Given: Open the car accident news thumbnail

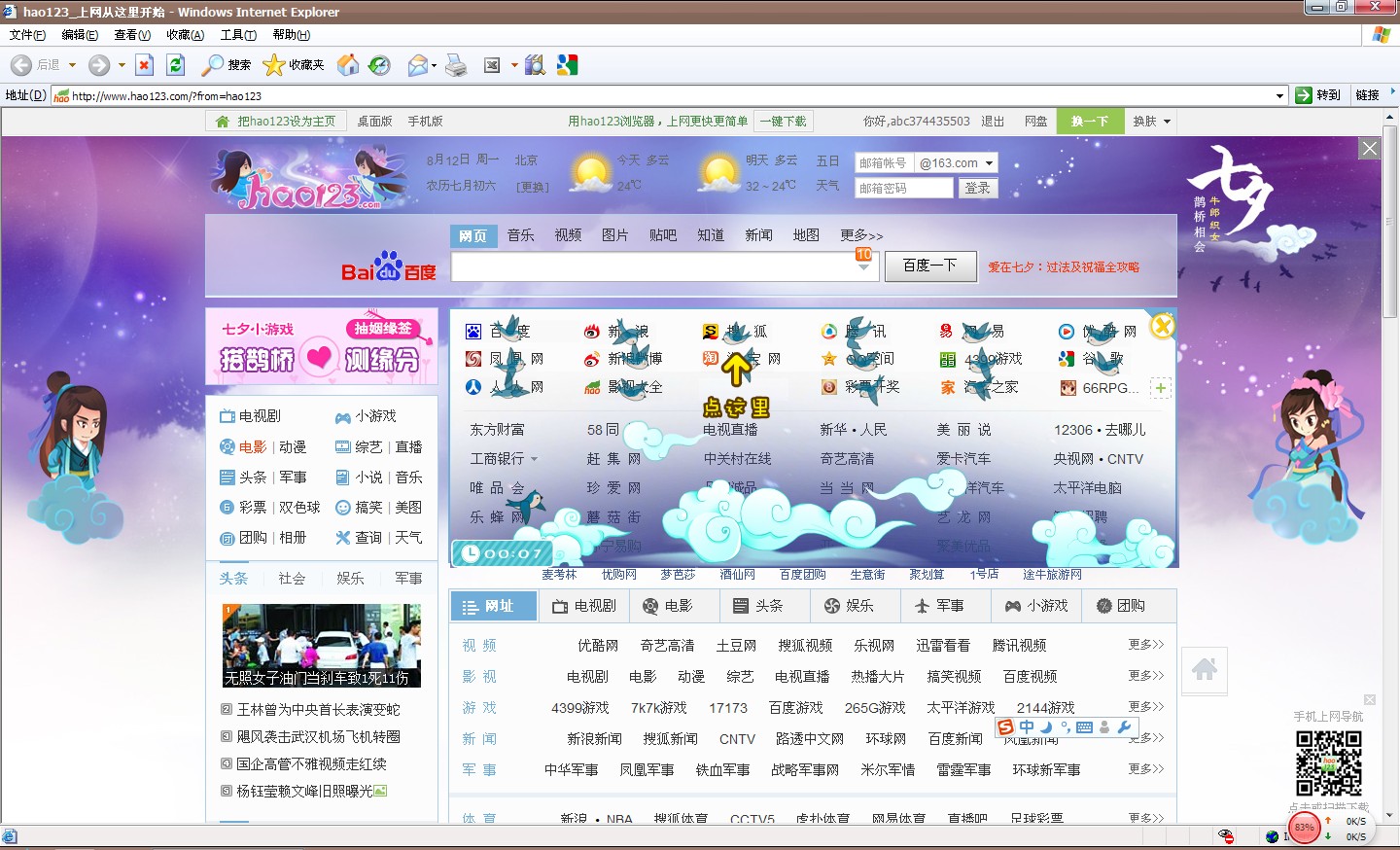Looking at the screenshot, I should [322, 646].
